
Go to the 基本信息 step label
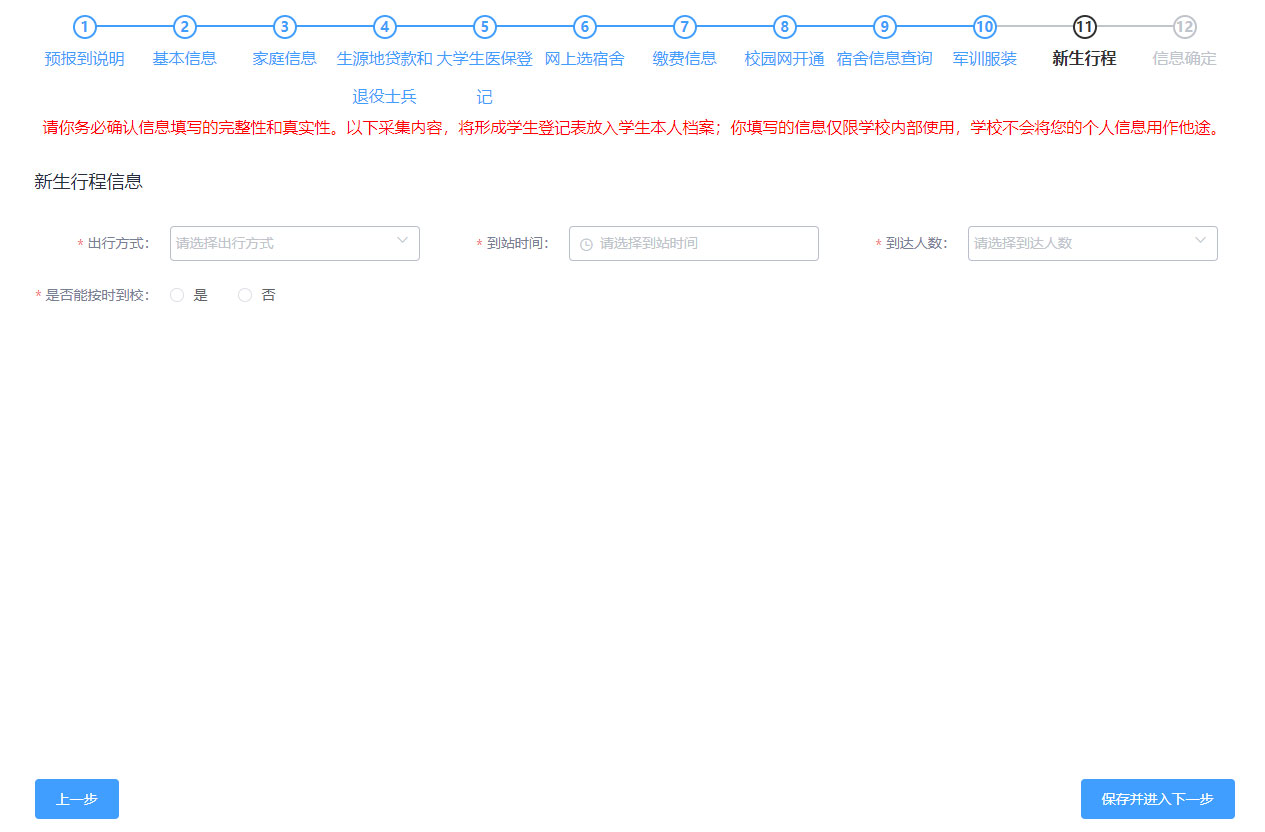coord(185,58)
